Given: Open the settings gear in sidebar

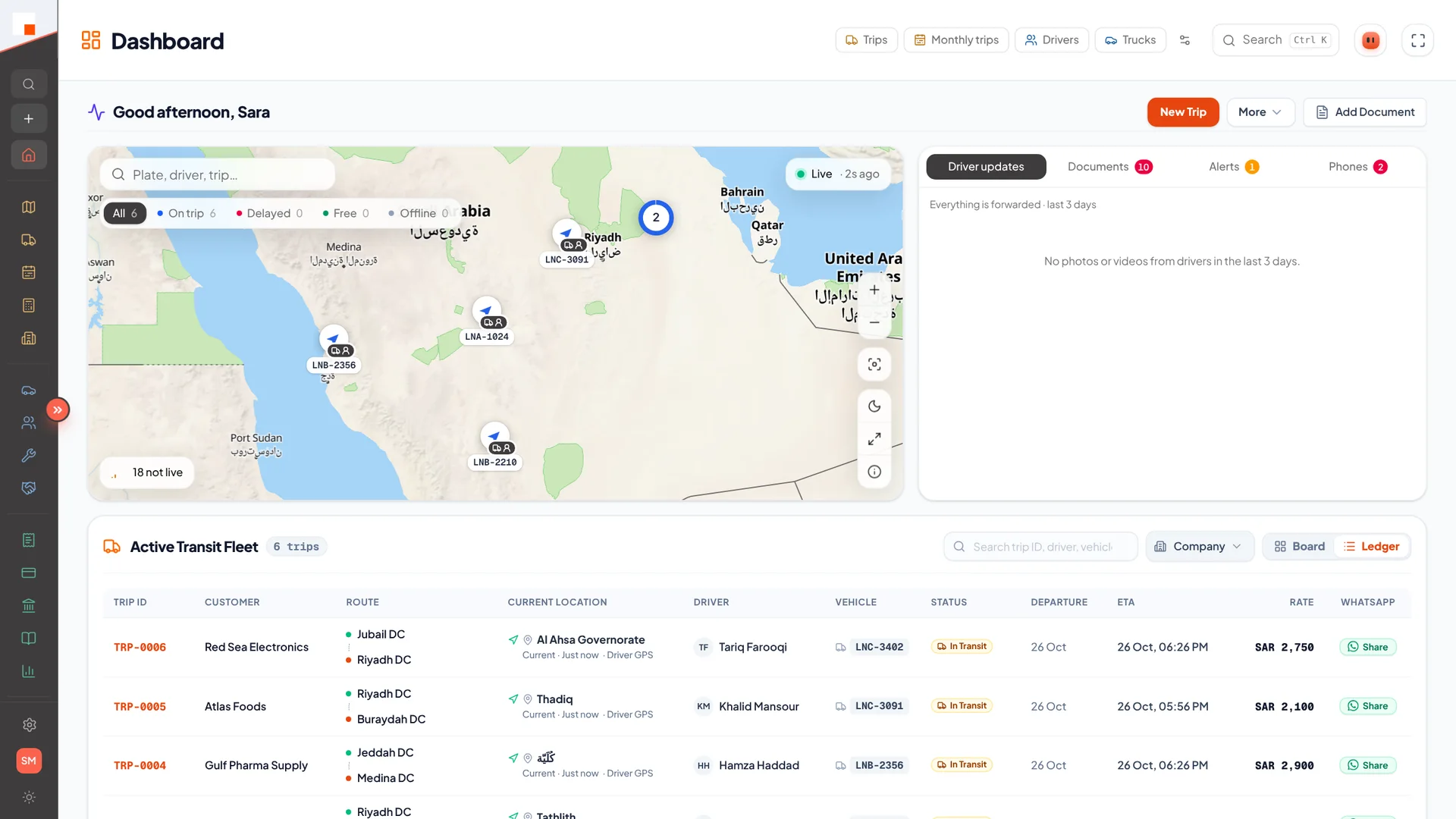Looking at the screenshot, I should tap(29, 725).
